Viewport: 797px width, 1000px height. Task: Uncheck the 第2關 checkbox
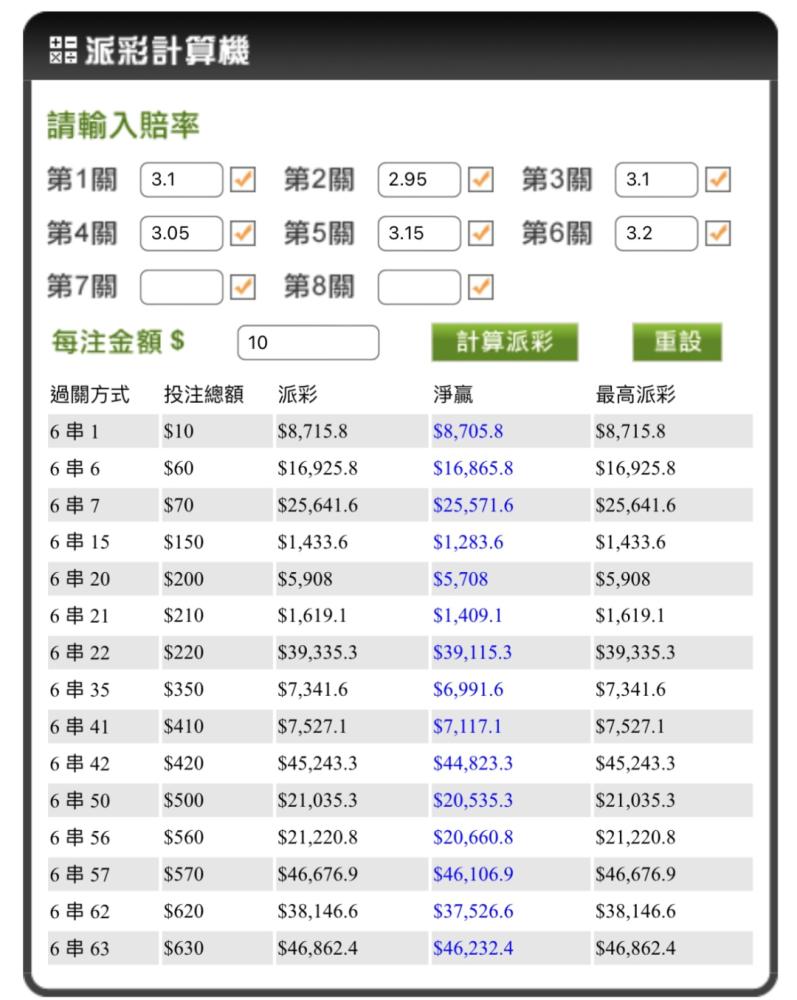pyautogui.click(x=480, y=179)
